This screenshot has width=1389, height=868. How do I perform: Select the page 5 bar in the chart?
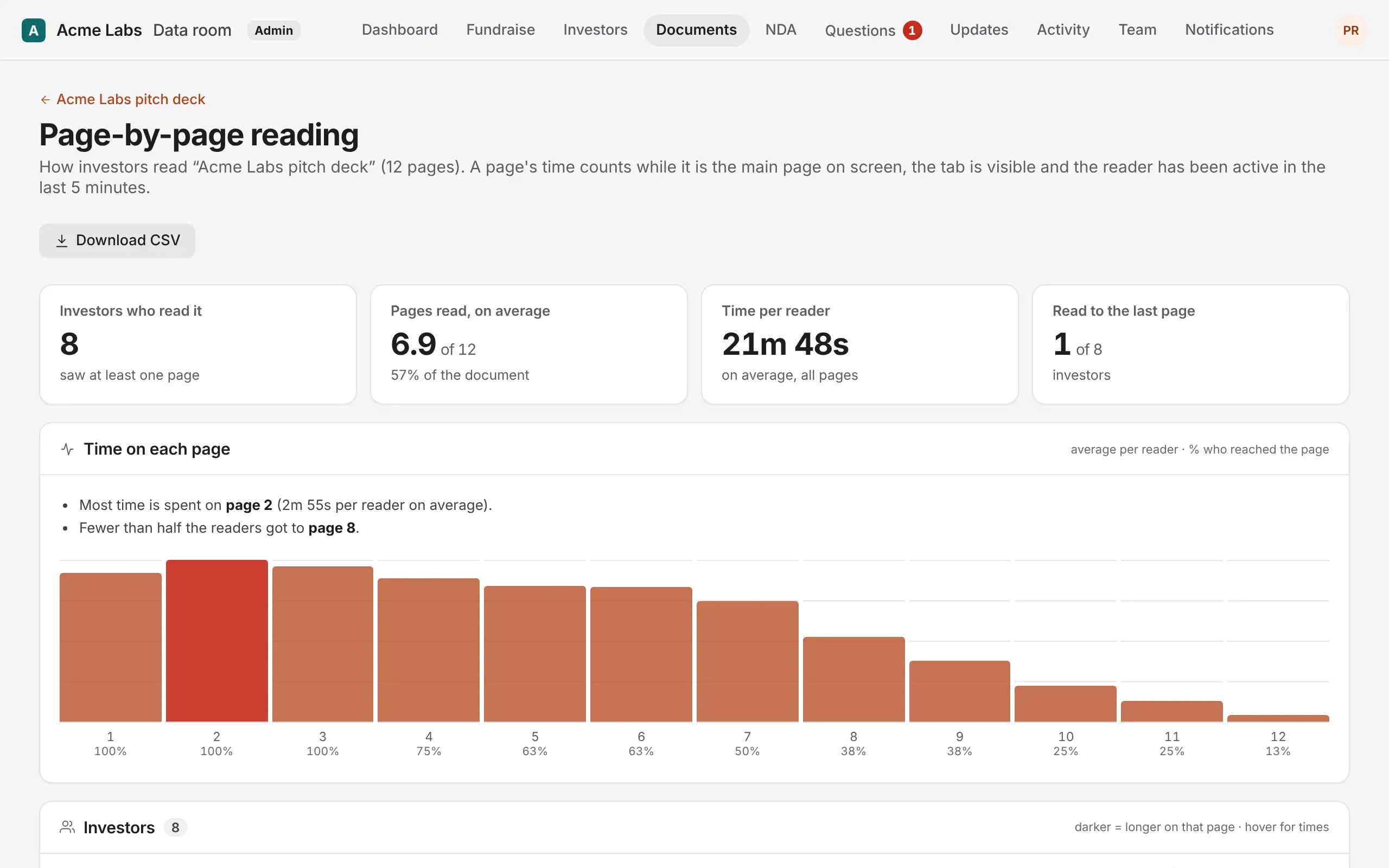click(535, 654)
